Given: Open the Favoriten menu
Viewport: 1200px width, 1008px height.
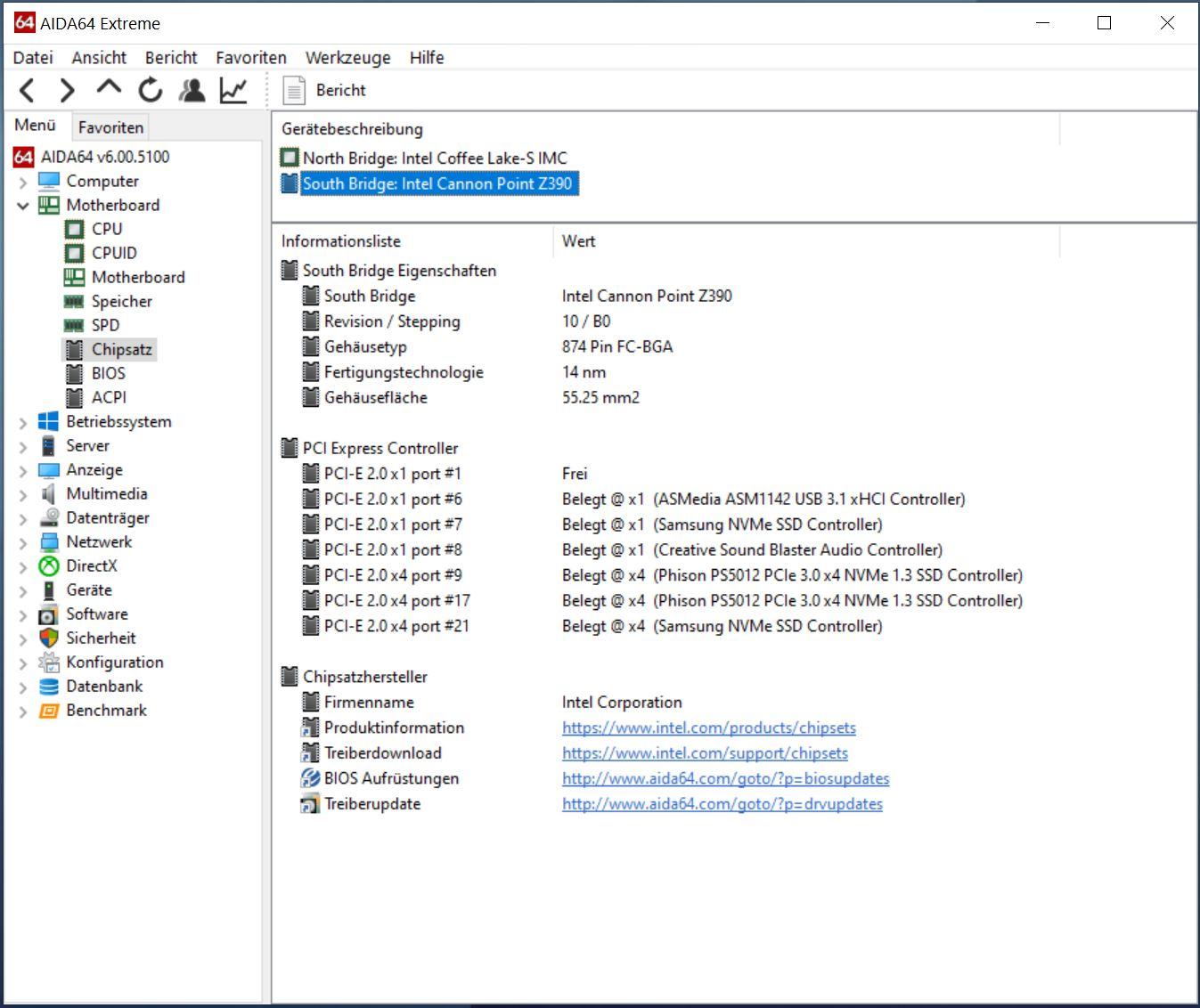Looking at the screenshot, I should tap(251, 58).
